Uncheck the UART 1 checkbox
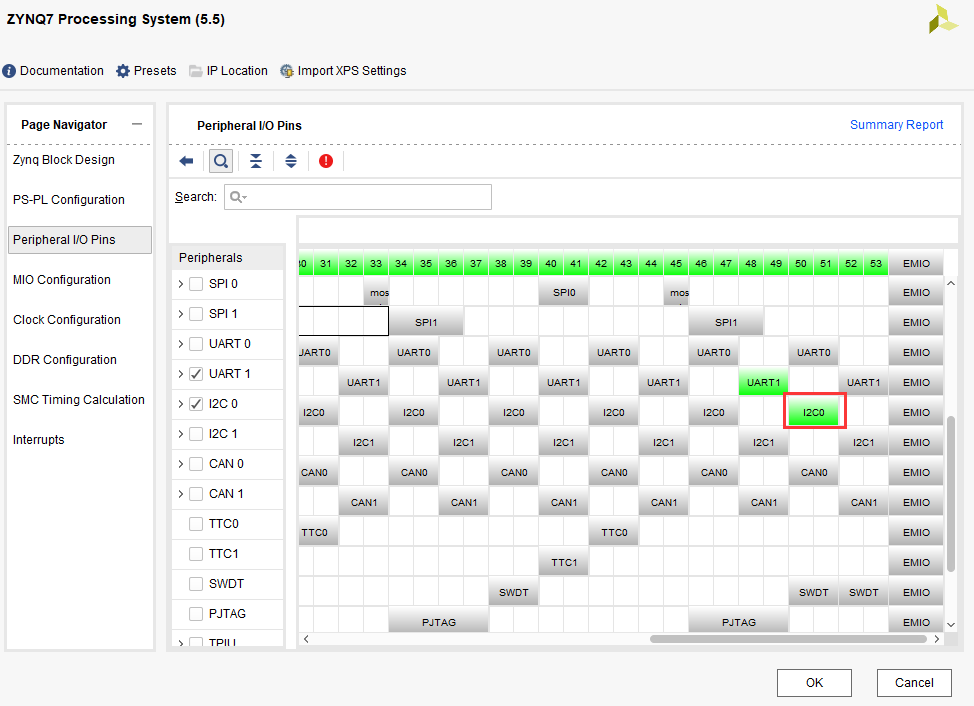The image size is (974, 706). pyautogui.click(x=196, y=374)
